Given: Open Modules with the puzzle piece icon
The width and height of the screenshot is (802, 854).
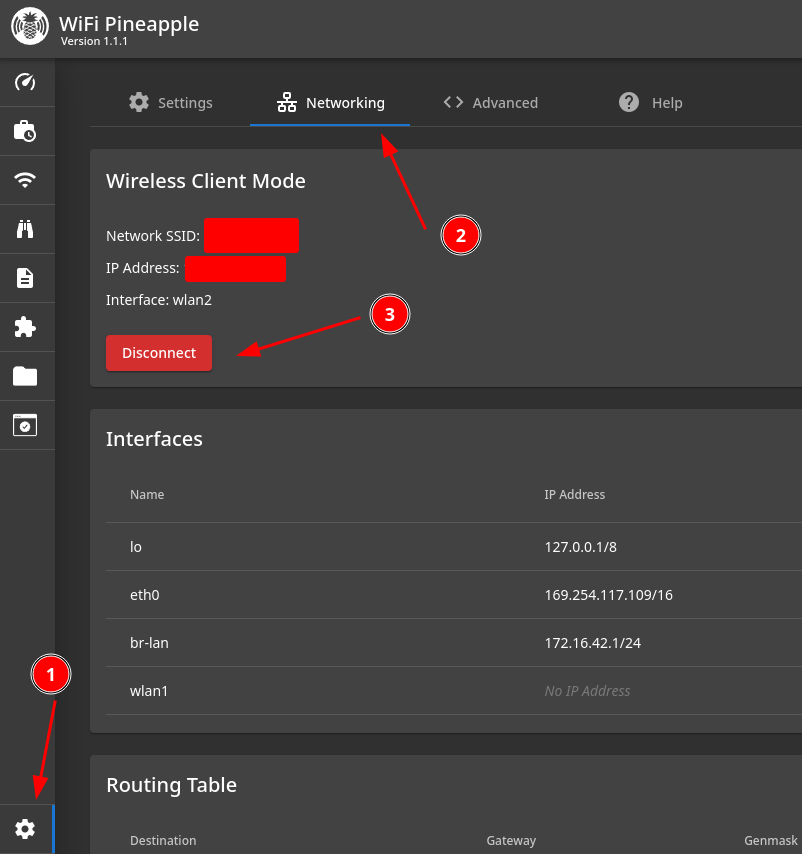Looking at the screenshot, I should (25, 327).
